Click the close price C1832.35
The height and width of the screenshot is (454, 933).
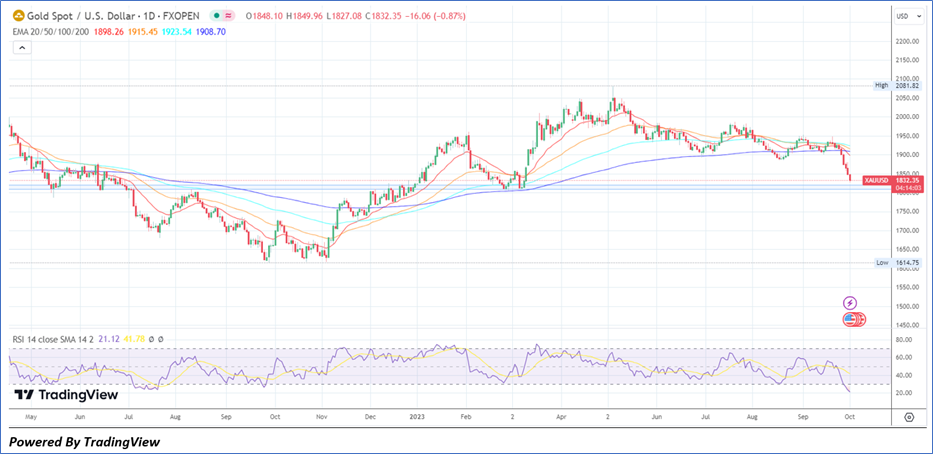(x=383, y=16)
